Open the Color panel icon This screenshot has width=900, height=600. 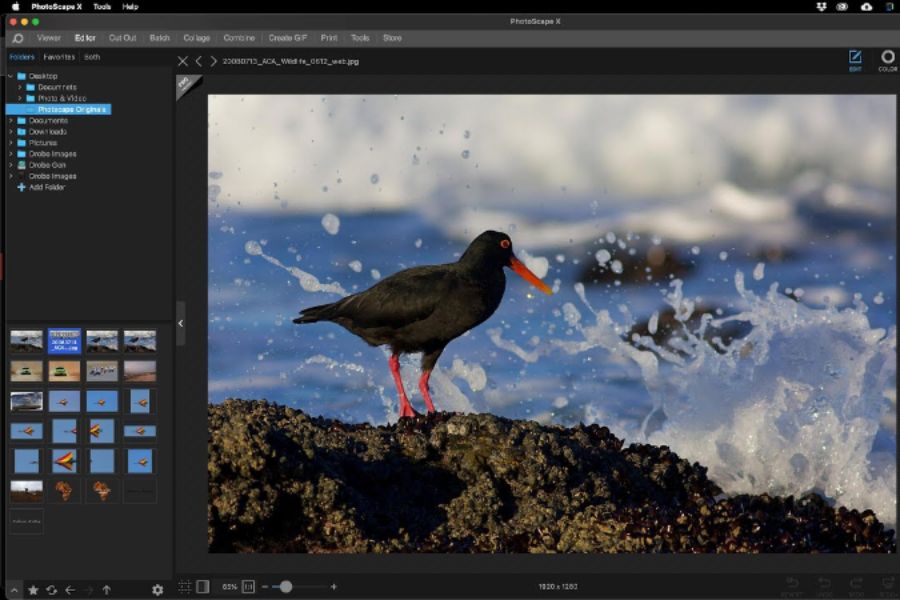point(887,59)
